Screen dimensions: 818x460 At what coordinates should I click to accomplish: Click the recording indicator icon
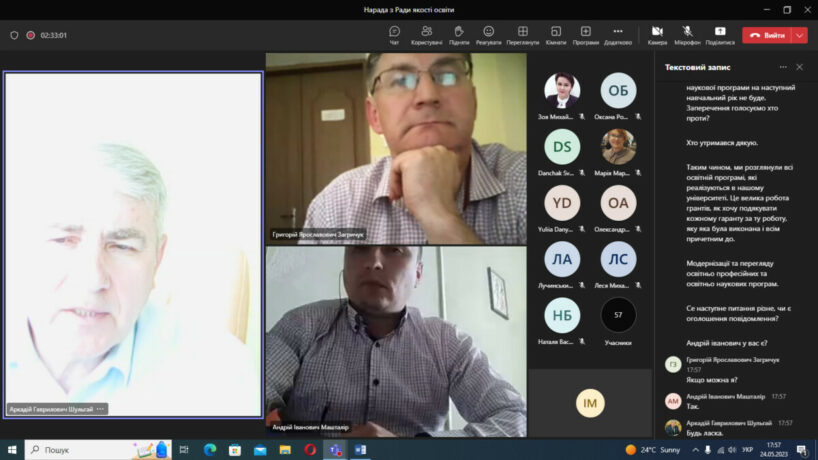pos(30,35)
